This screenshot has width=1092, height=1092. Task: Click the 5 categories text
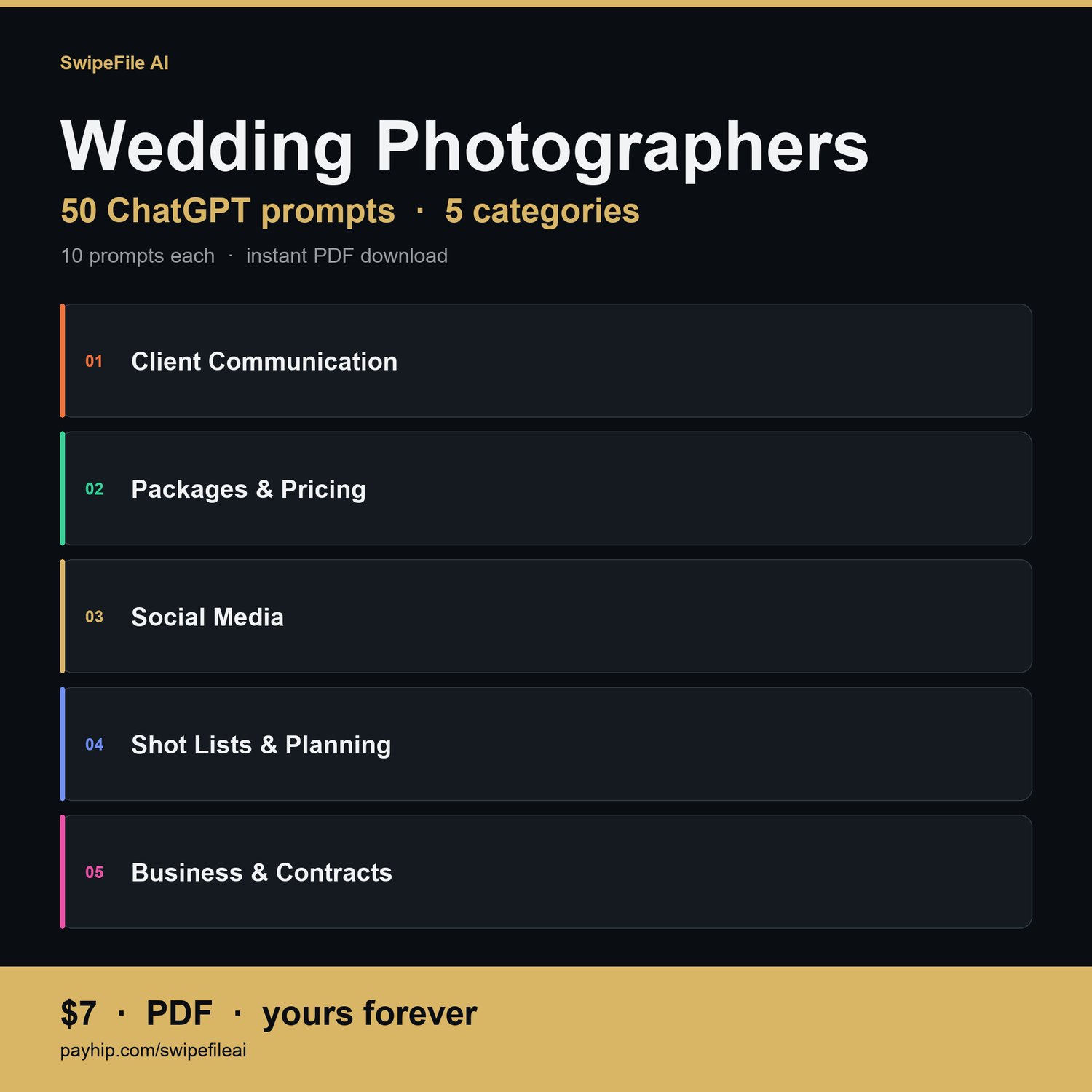point(542,211)
